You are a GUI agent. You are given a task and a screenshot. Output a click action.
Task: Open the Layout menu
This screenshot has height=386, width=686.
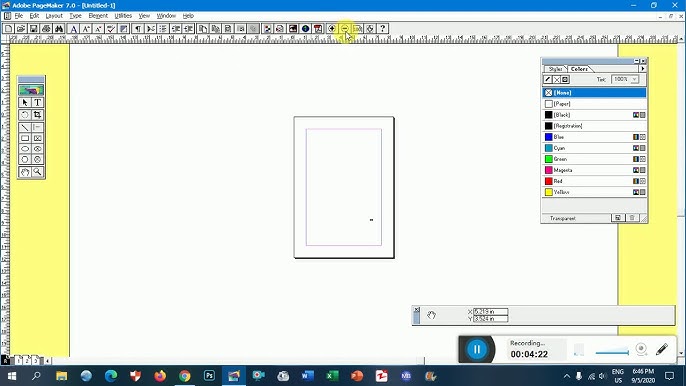click(x=54, y=16)
